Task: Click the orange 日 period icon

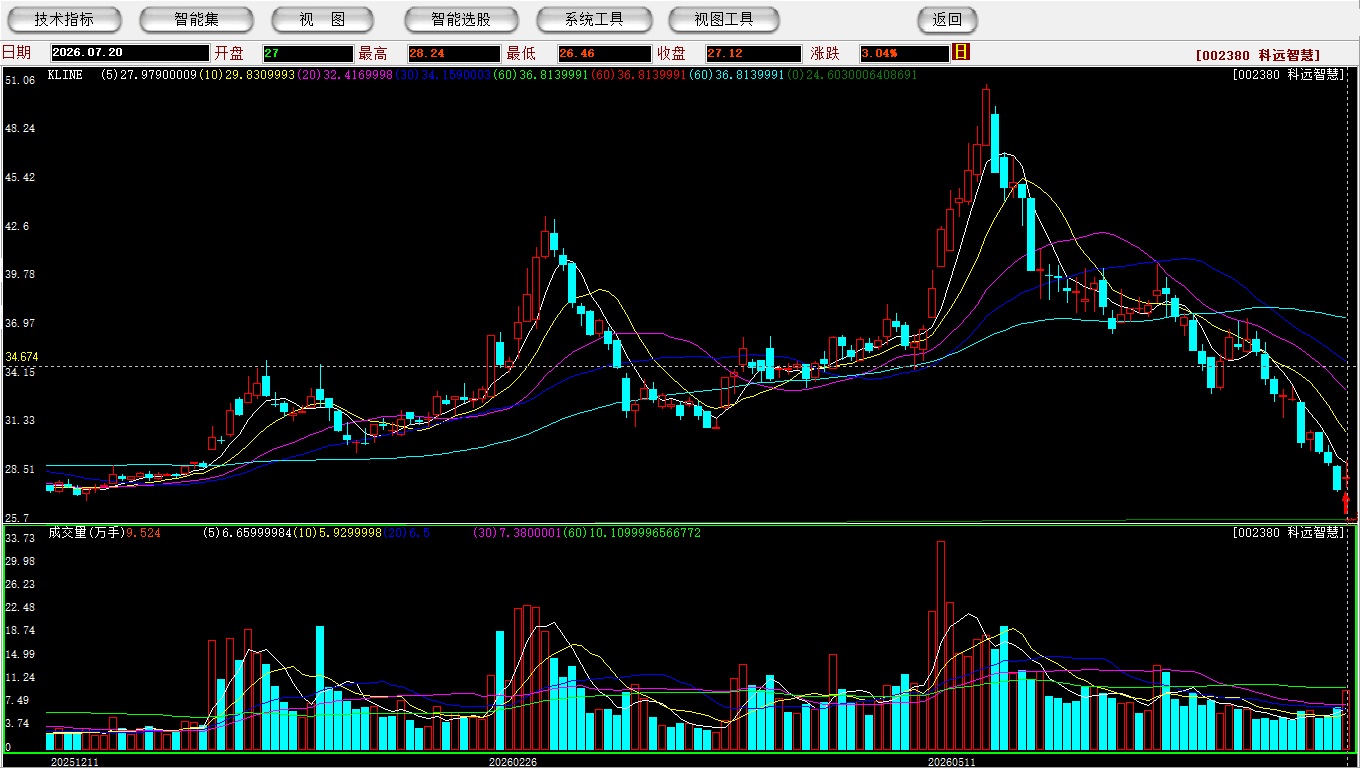Action: (x=961, y=52)
